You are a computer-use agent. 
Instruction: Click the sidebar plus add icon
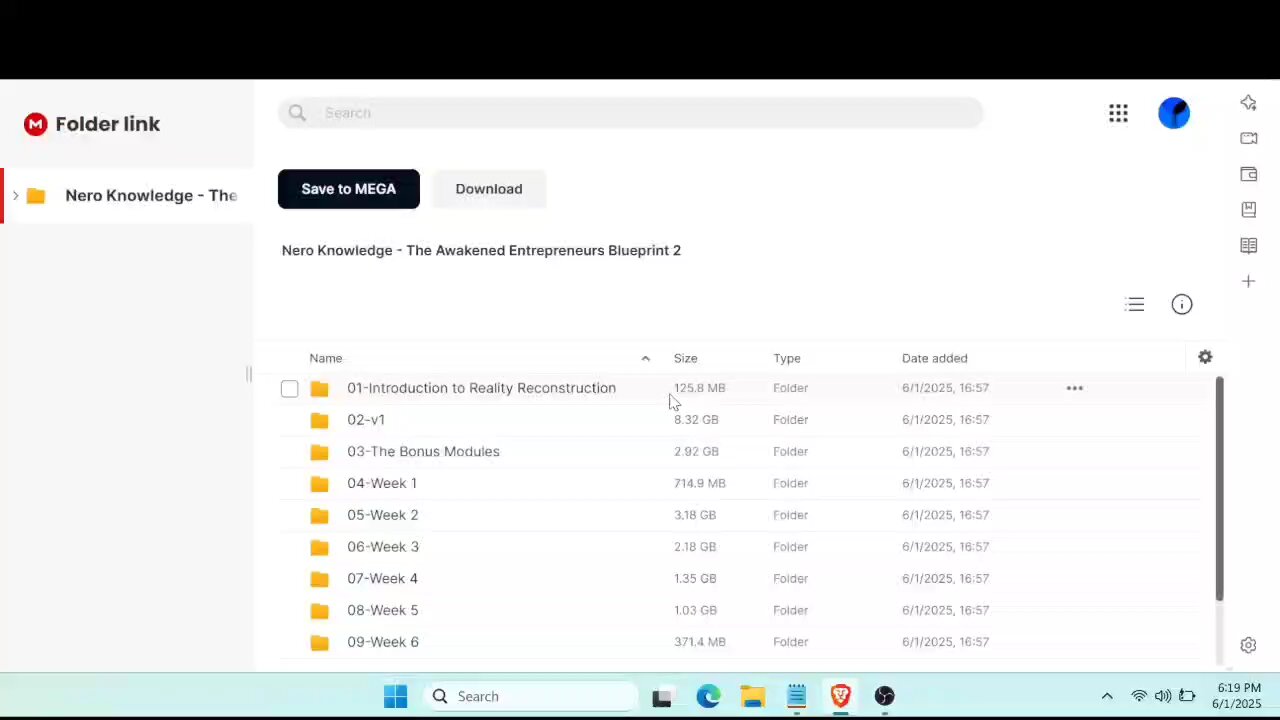pos(1249,282)
